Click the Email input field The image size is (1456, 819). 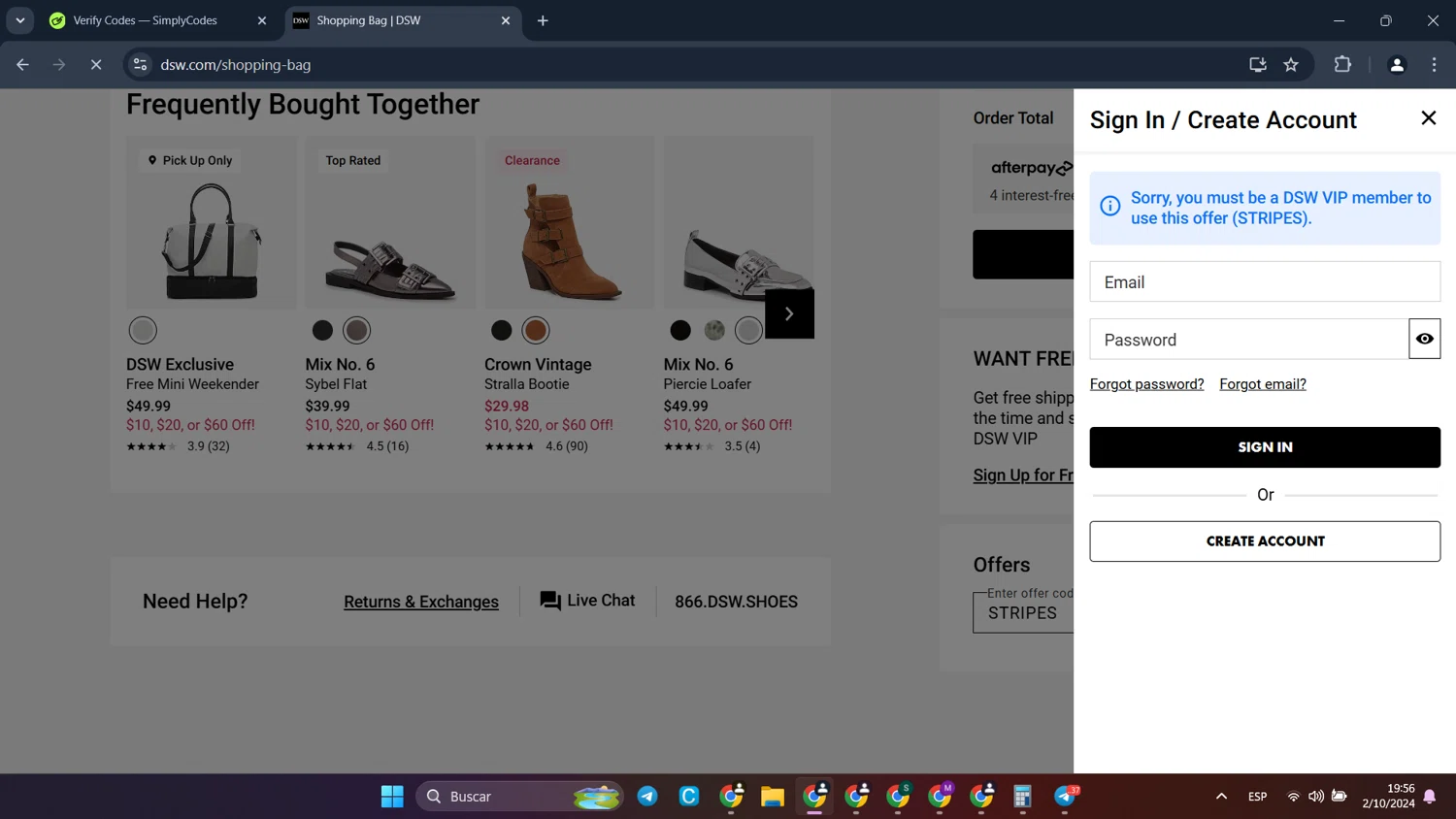click(x=1265, y=281)
